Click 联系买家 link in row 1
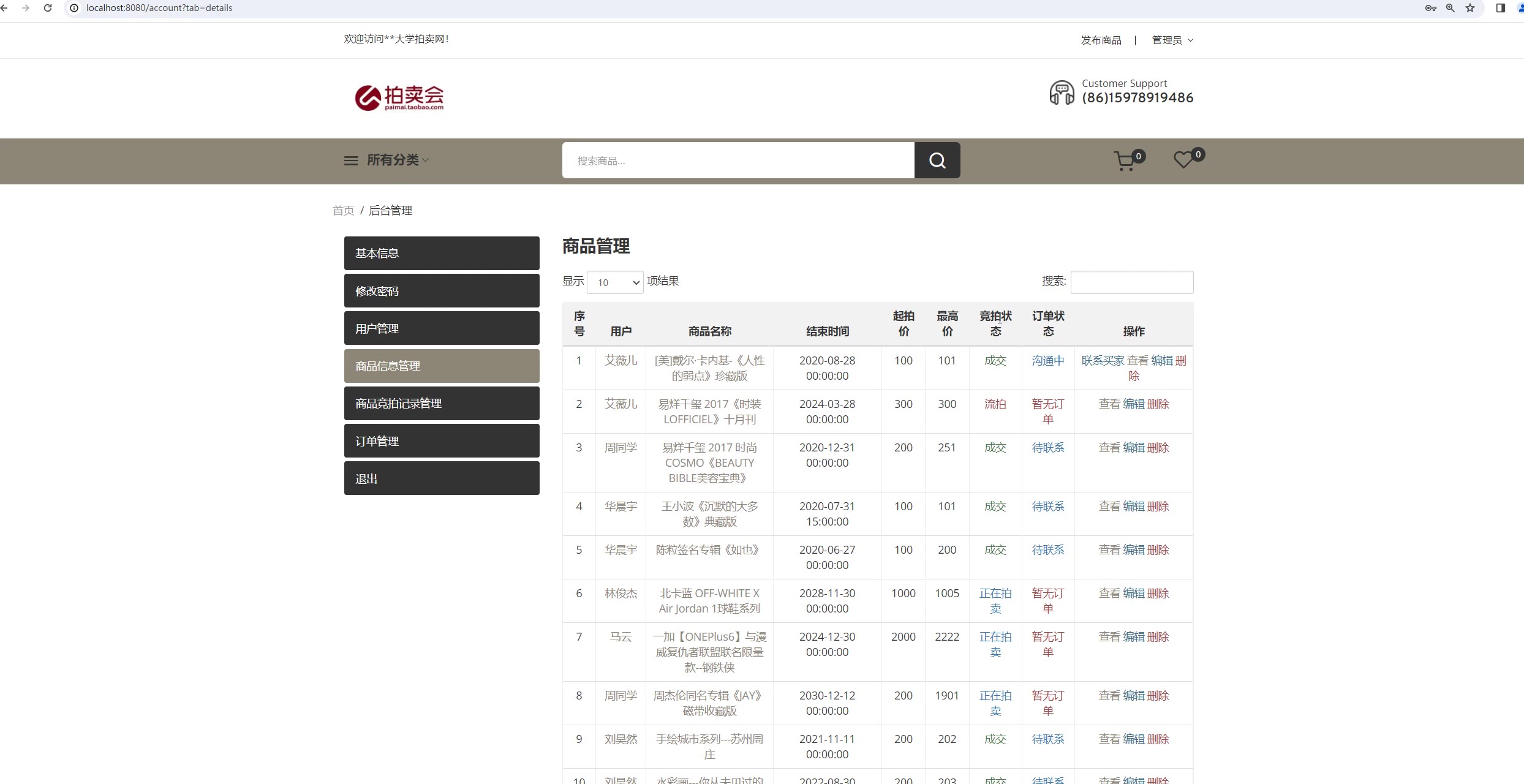The height and width of the screenshot is (784, 1524). click(1102, 361)
